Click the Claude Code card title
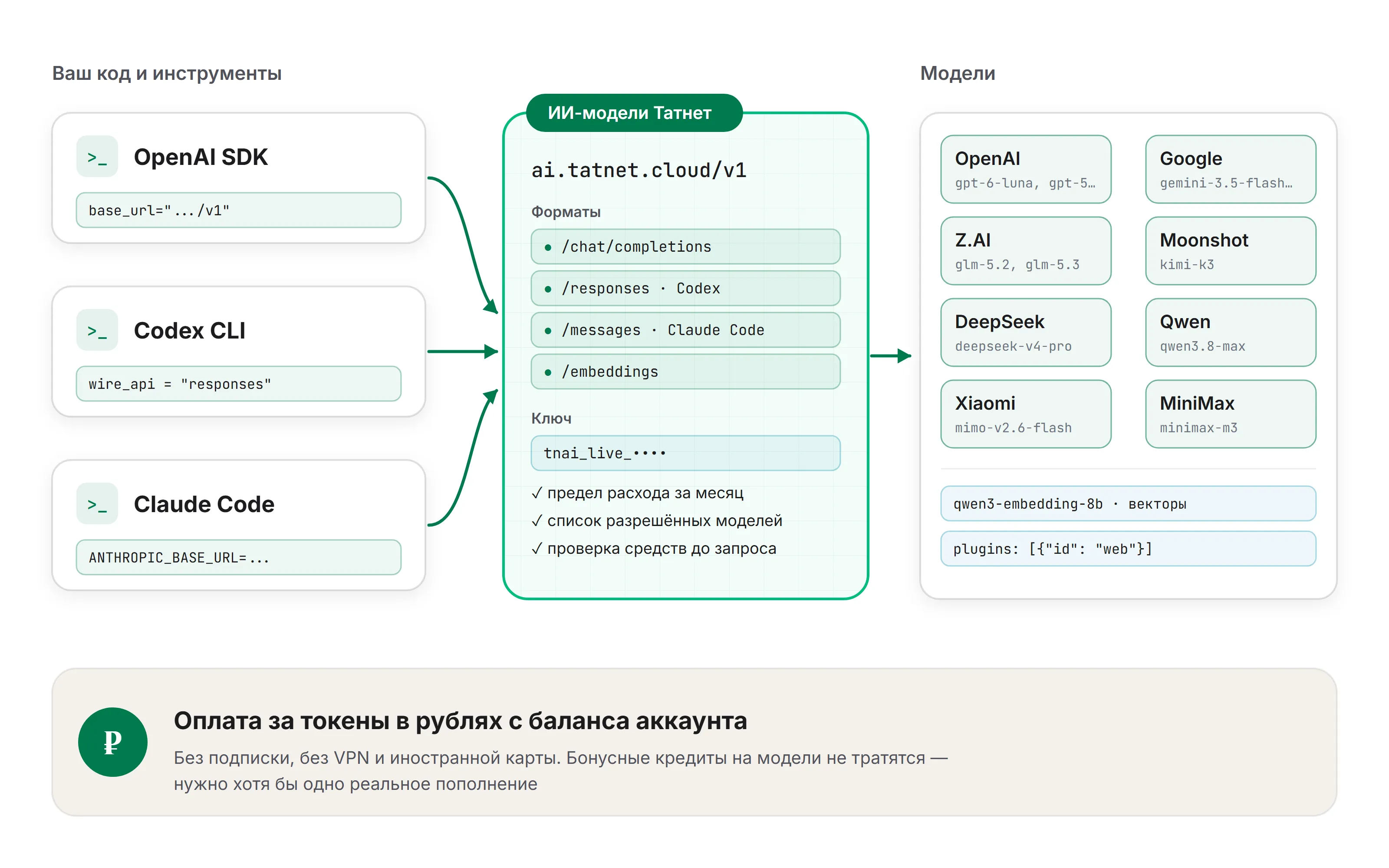 click(204, 504)
